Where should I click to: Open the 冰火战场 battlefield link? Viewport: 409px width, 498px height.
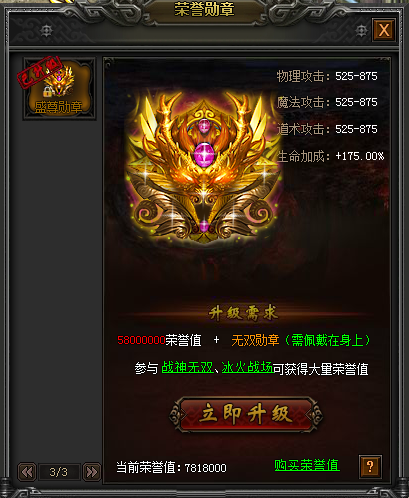(x=247, y=368)
